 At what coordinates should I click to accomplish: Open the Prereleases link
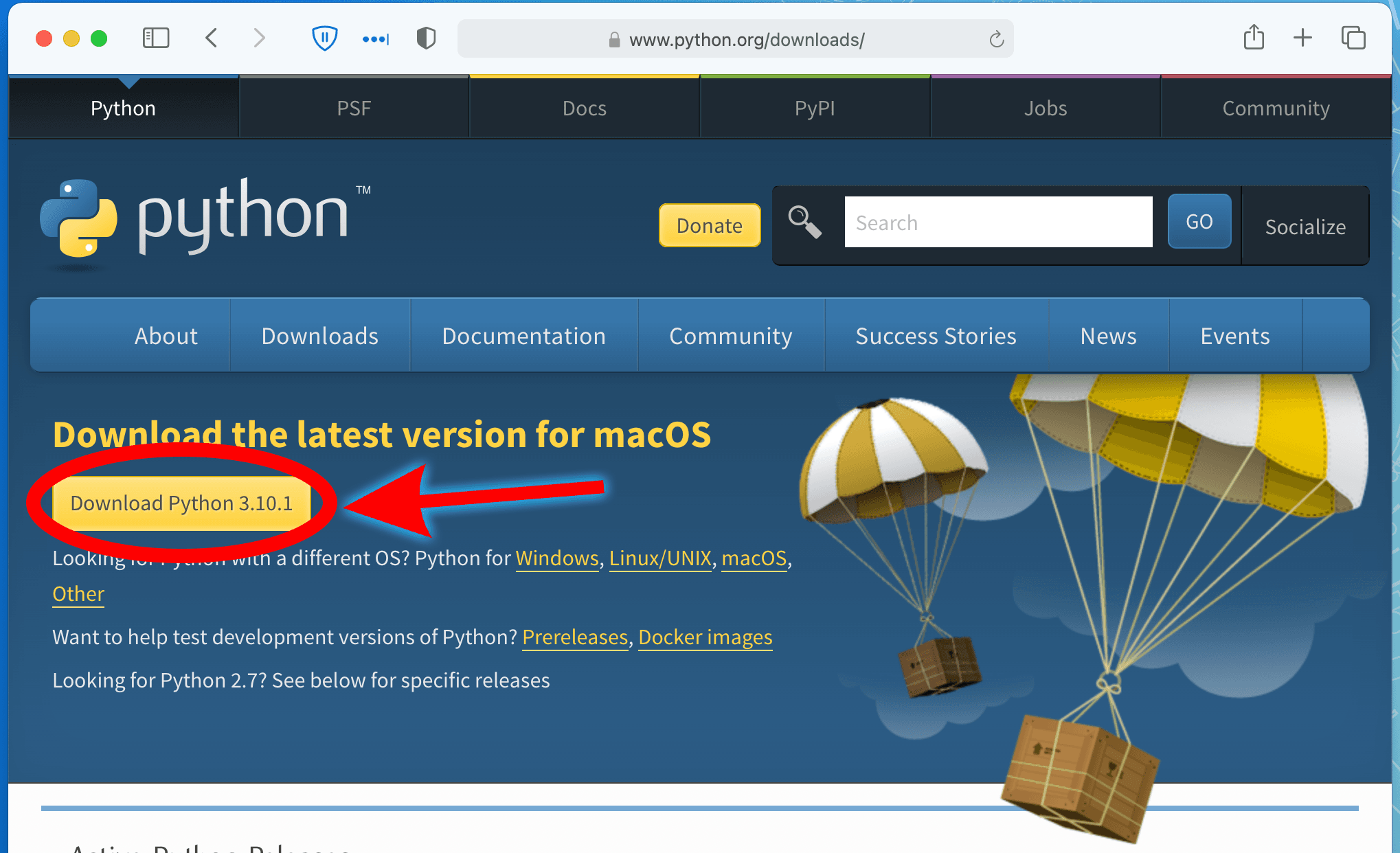[575, 637]
